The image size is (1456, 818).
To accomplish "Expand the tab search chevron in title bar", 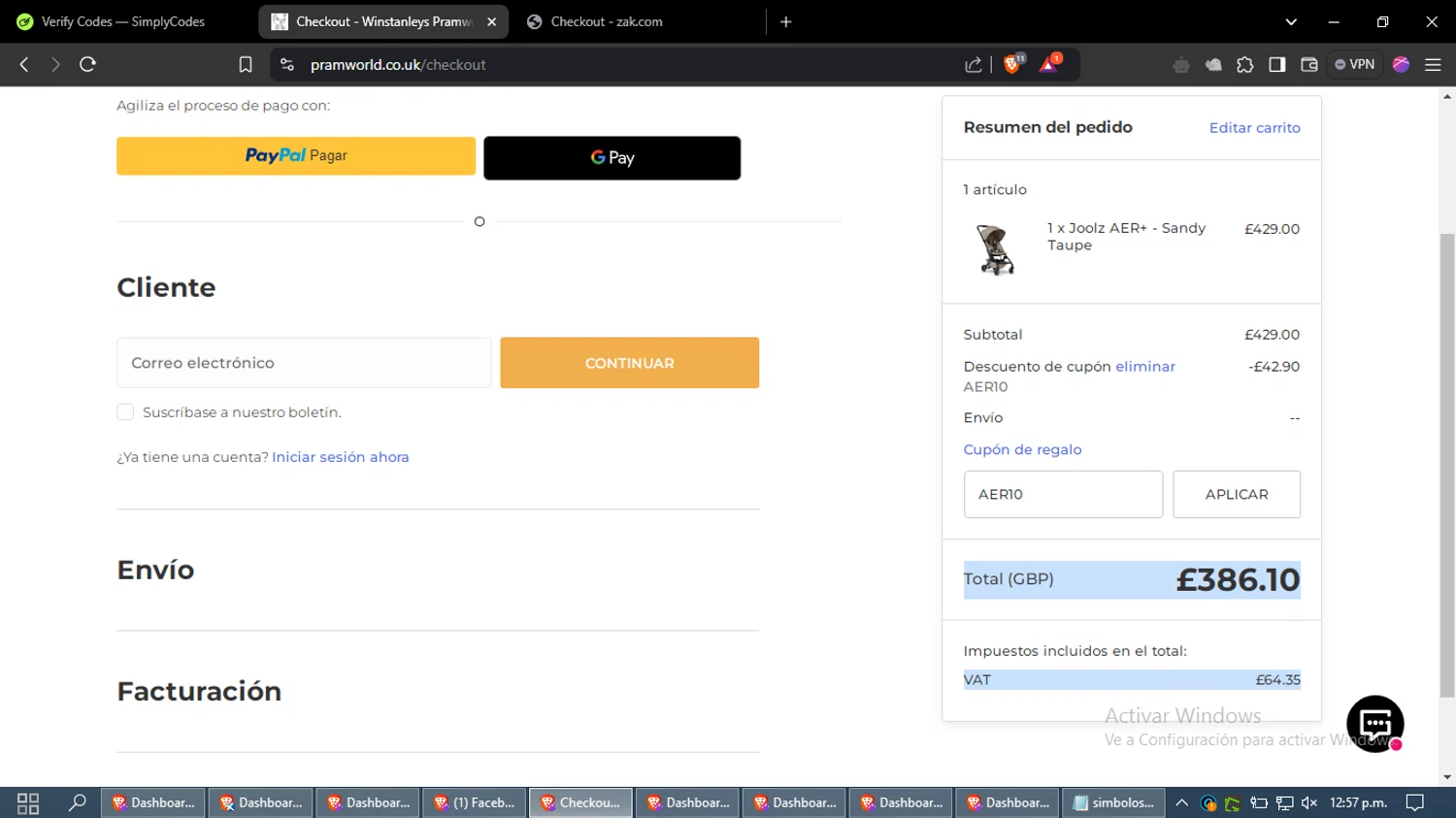I will (1291, 21).
